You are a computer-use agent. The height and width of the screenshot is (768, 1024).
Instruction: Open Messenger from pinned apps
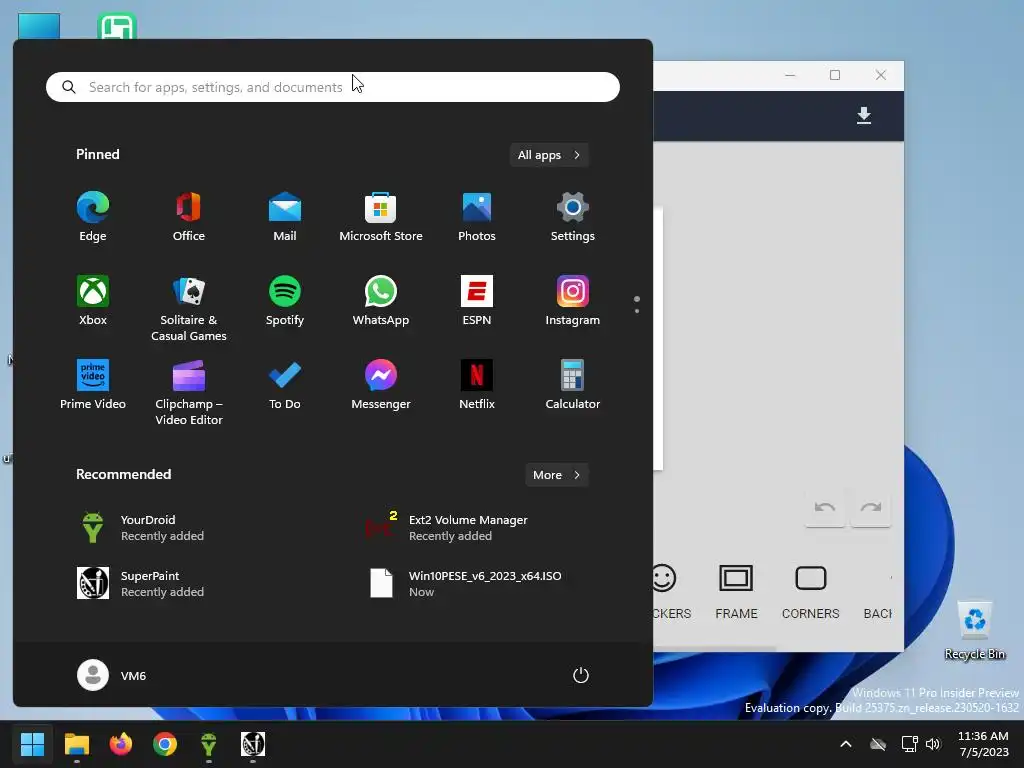click(x=381, y=385)
